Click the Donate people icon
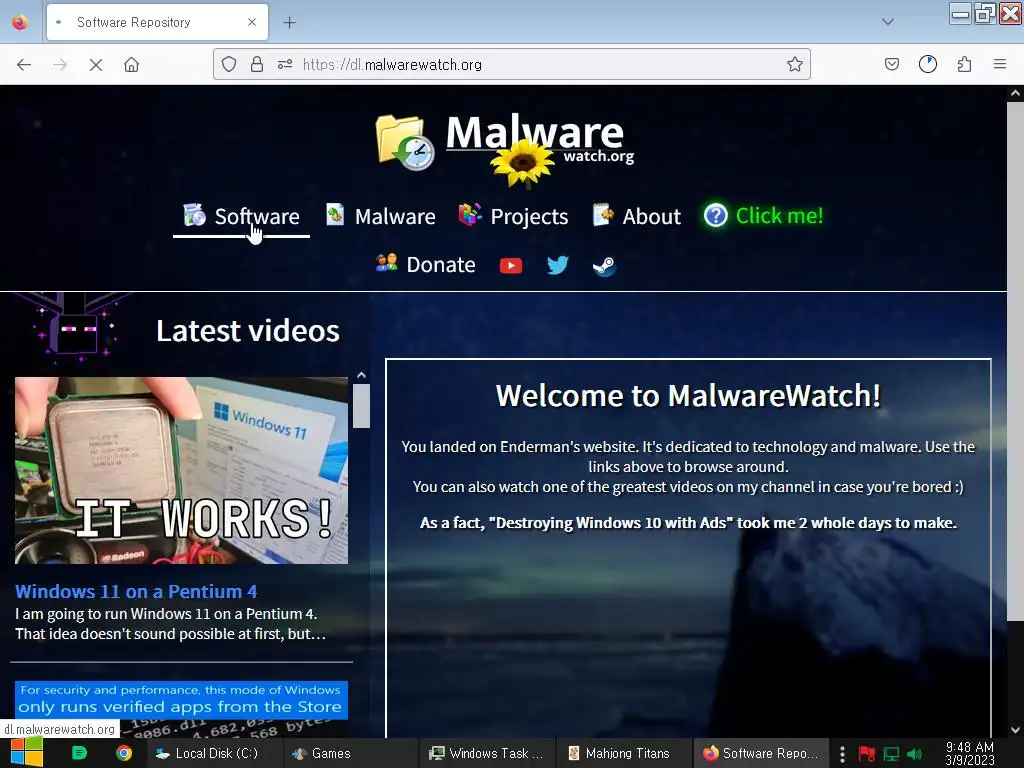Image resolution: width=1024 pixels, height=768 pixels. click(387, 263)
